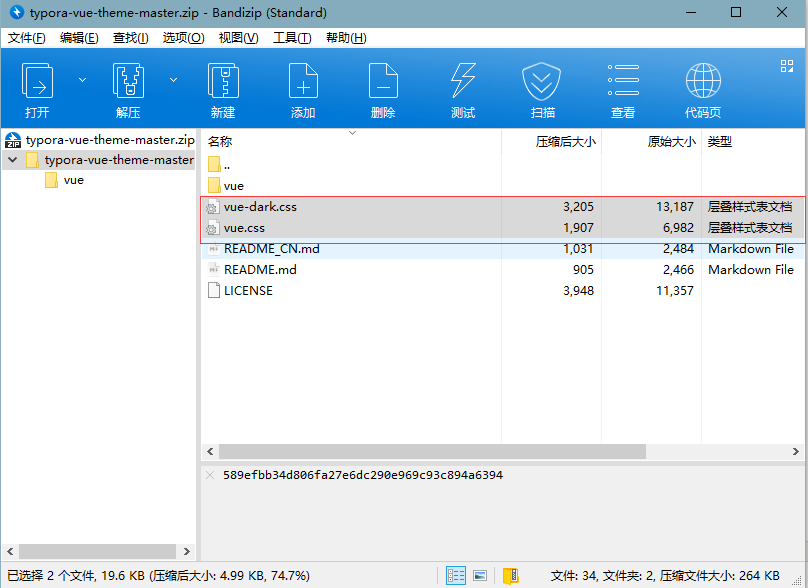Viewport: 808px width, 588px height.
Task: Click the LICENSE blank file icon
Action: [x=213, y=291]
